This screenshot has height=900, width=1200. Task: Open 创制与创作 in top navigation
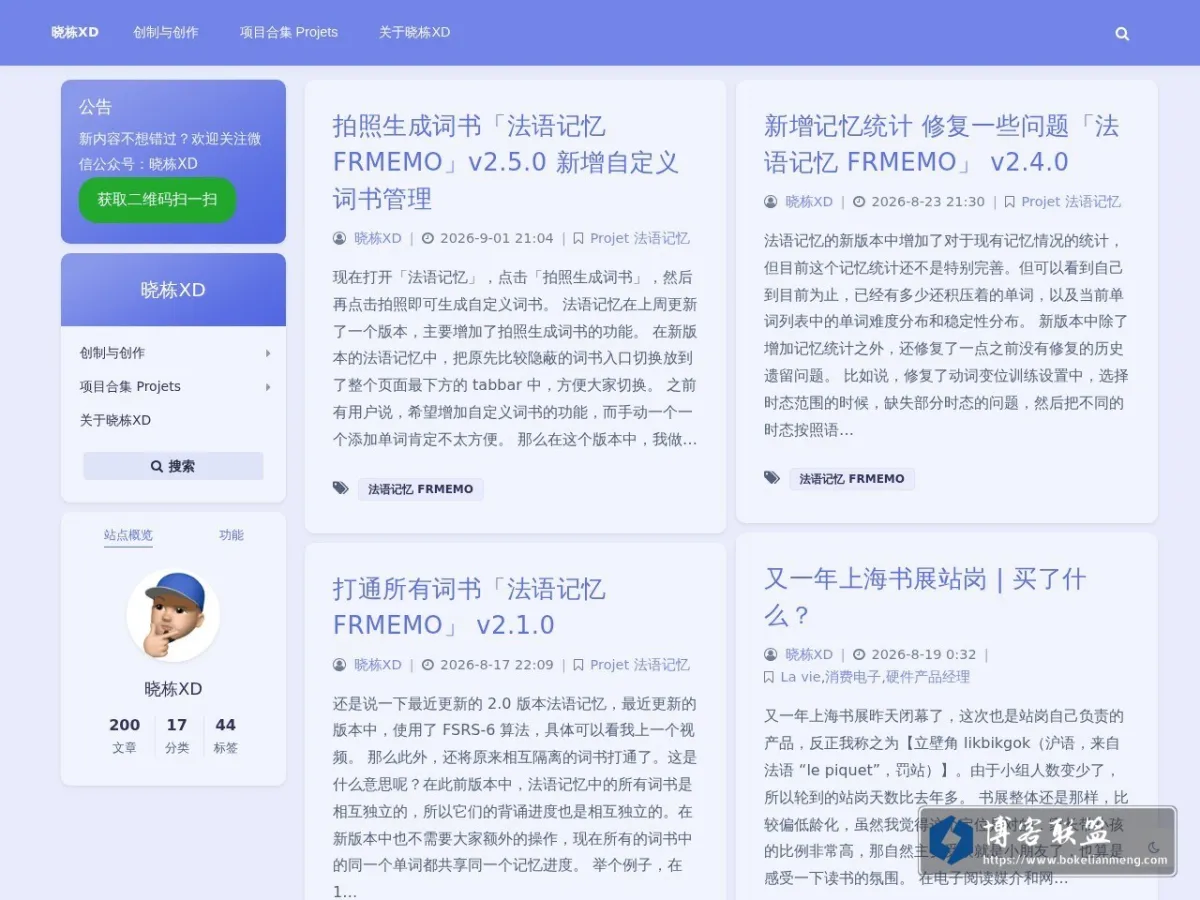coord(166,32)
